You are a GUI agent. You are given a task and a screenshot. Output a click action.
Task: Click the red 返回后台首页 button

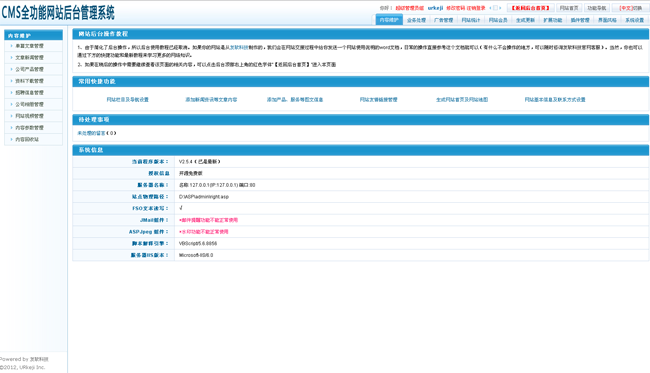[x=531, y=8]
